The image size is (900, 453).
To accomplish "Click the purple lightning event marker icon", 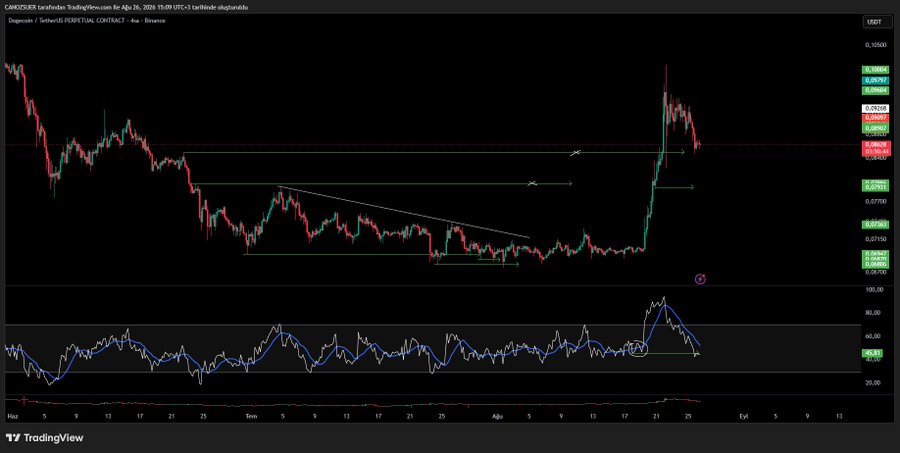I will coord(700,279).
